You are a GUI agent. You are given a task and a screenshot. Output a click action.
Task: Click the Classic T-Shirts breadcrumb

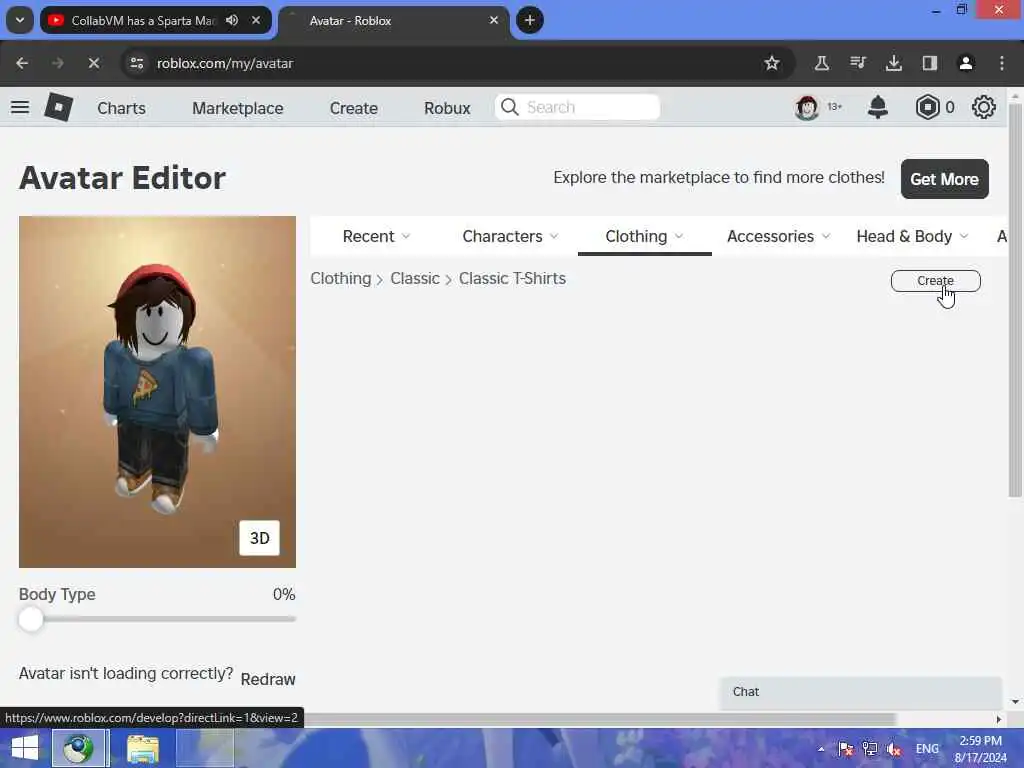coord(512,278)
